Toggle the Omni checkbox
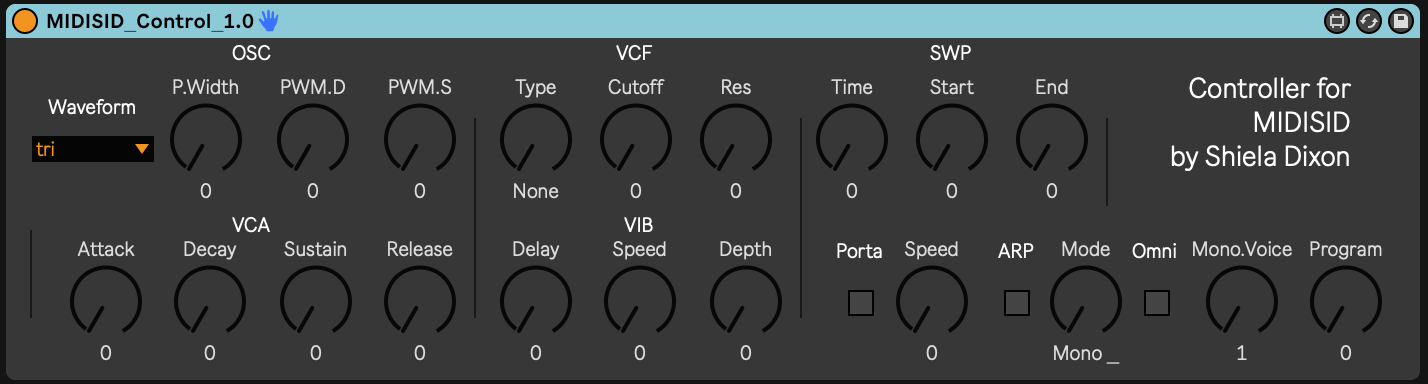The width and height of the screenshot is (1428, 384). tap(1157, 303)
